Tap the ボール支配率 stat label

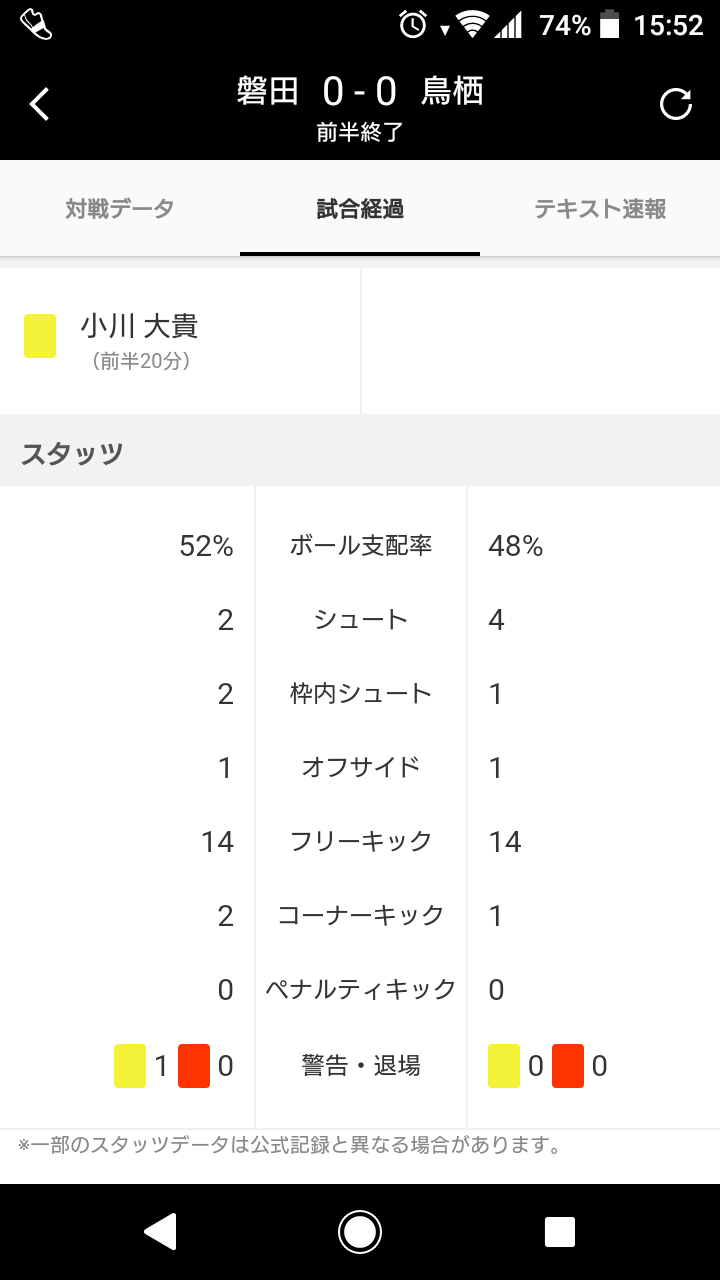(x=360, y=546)
